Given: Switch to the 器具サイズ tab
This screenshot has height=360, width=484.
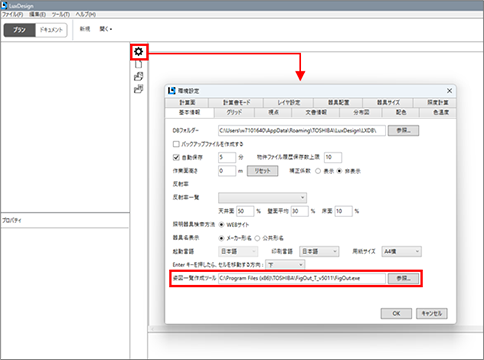Looking at the screenshot, I should (388, 103).
